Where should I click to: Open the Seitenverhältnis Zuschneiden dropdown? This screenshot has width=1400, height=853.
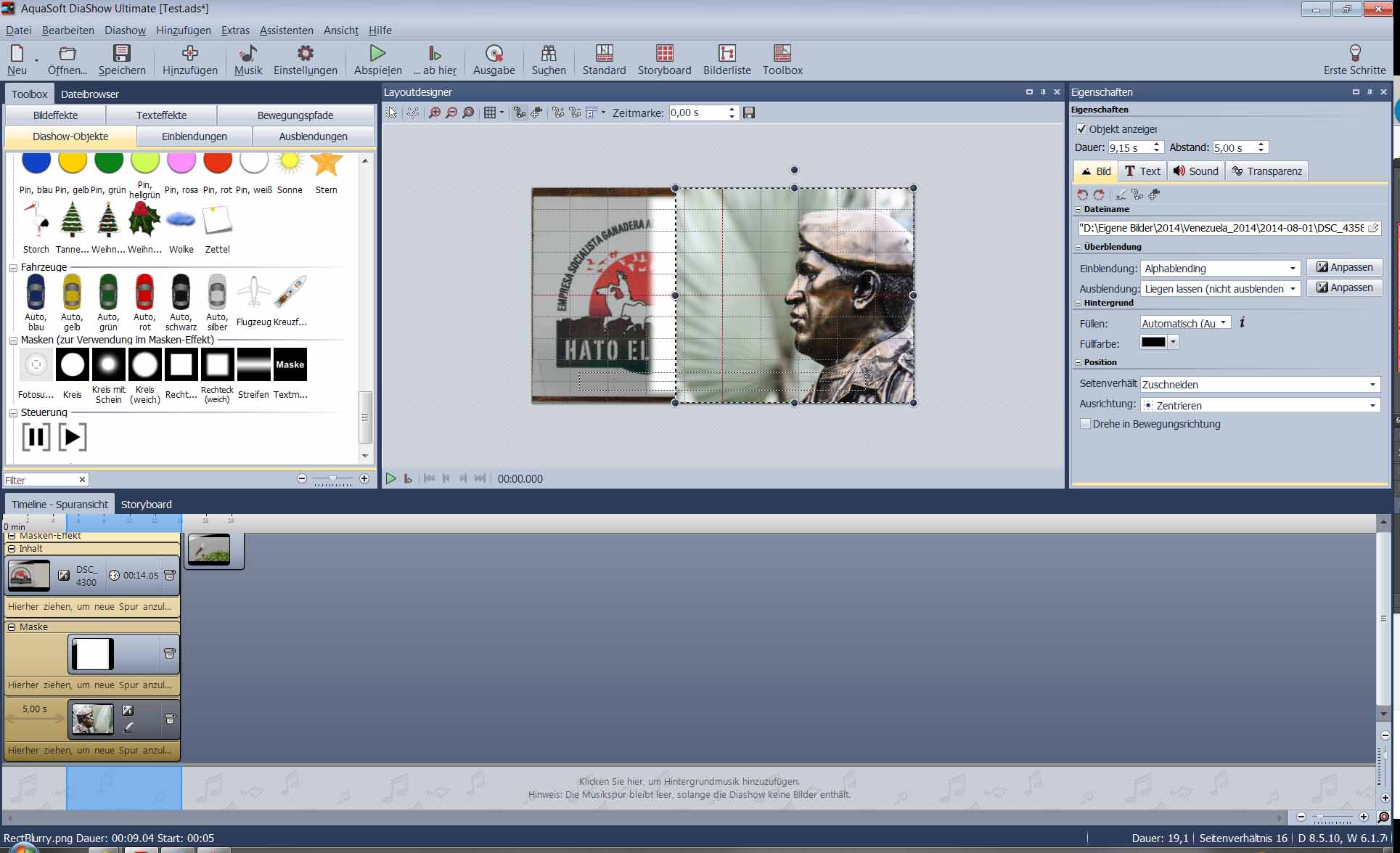pos(1372,385)
